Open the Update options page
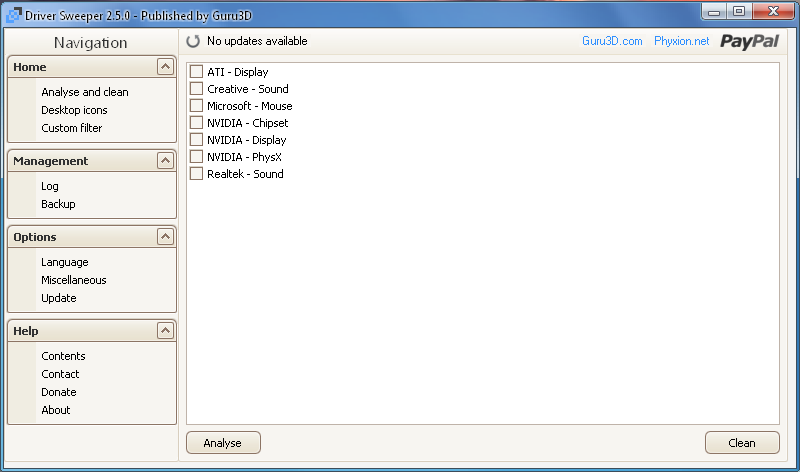 click(x=59, y=298)
